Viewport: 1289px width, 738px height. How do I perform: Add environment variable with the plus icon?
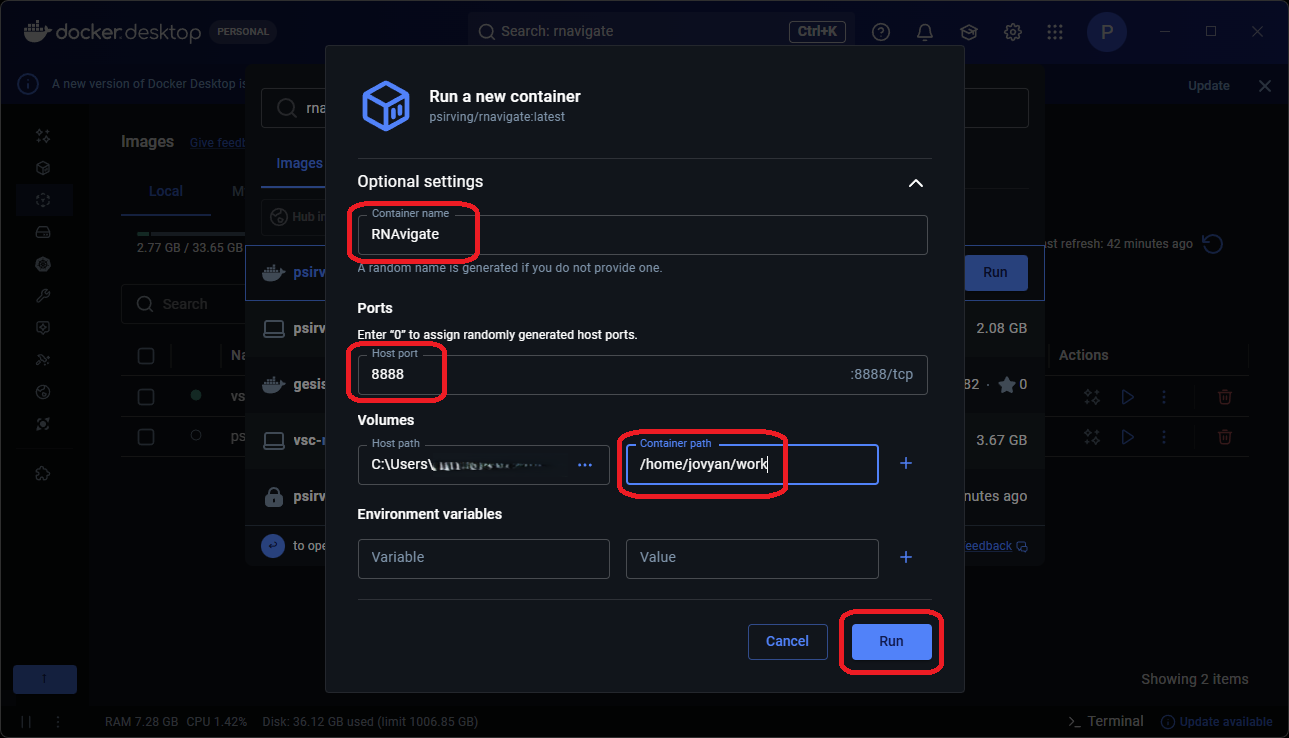pyautogui.click(x=906, y=557)
